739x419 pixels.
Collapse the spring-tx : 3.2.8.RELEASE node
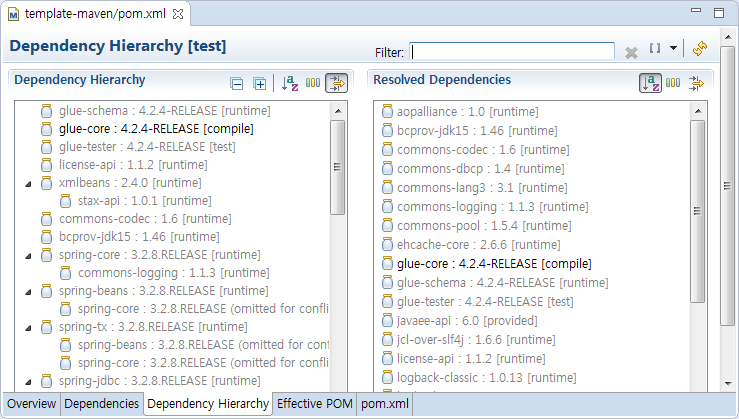(28, 328)
